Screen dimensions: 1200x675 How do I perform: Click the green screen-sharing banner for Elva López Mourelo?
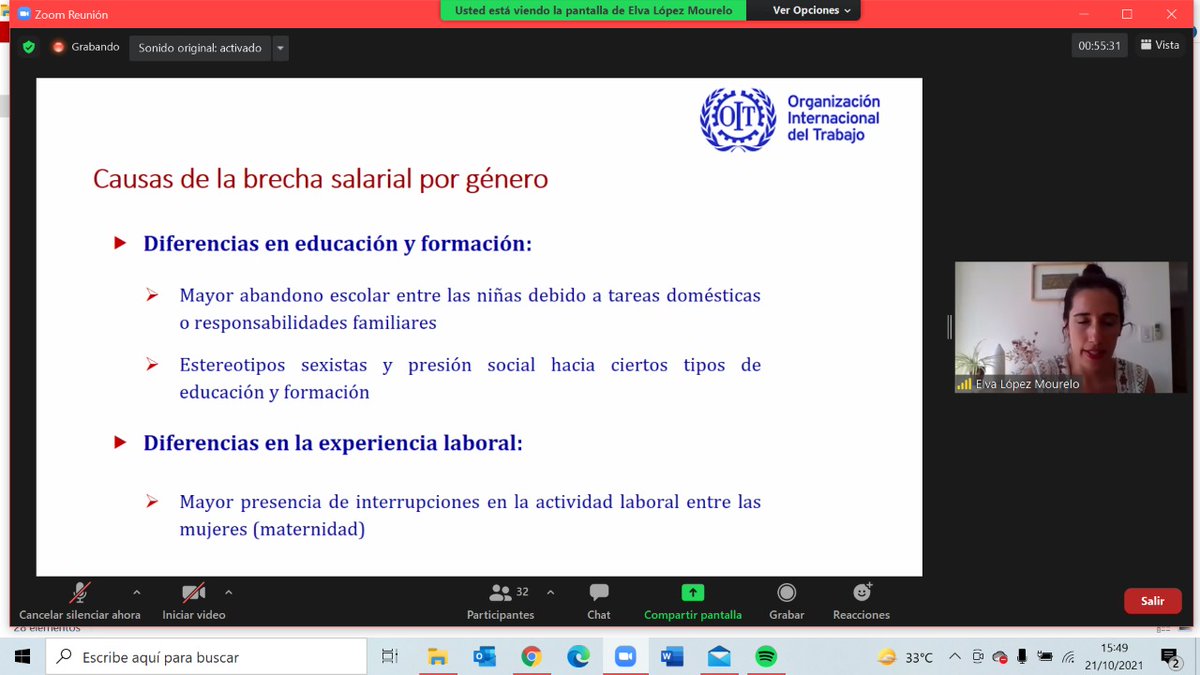(593, 10)
